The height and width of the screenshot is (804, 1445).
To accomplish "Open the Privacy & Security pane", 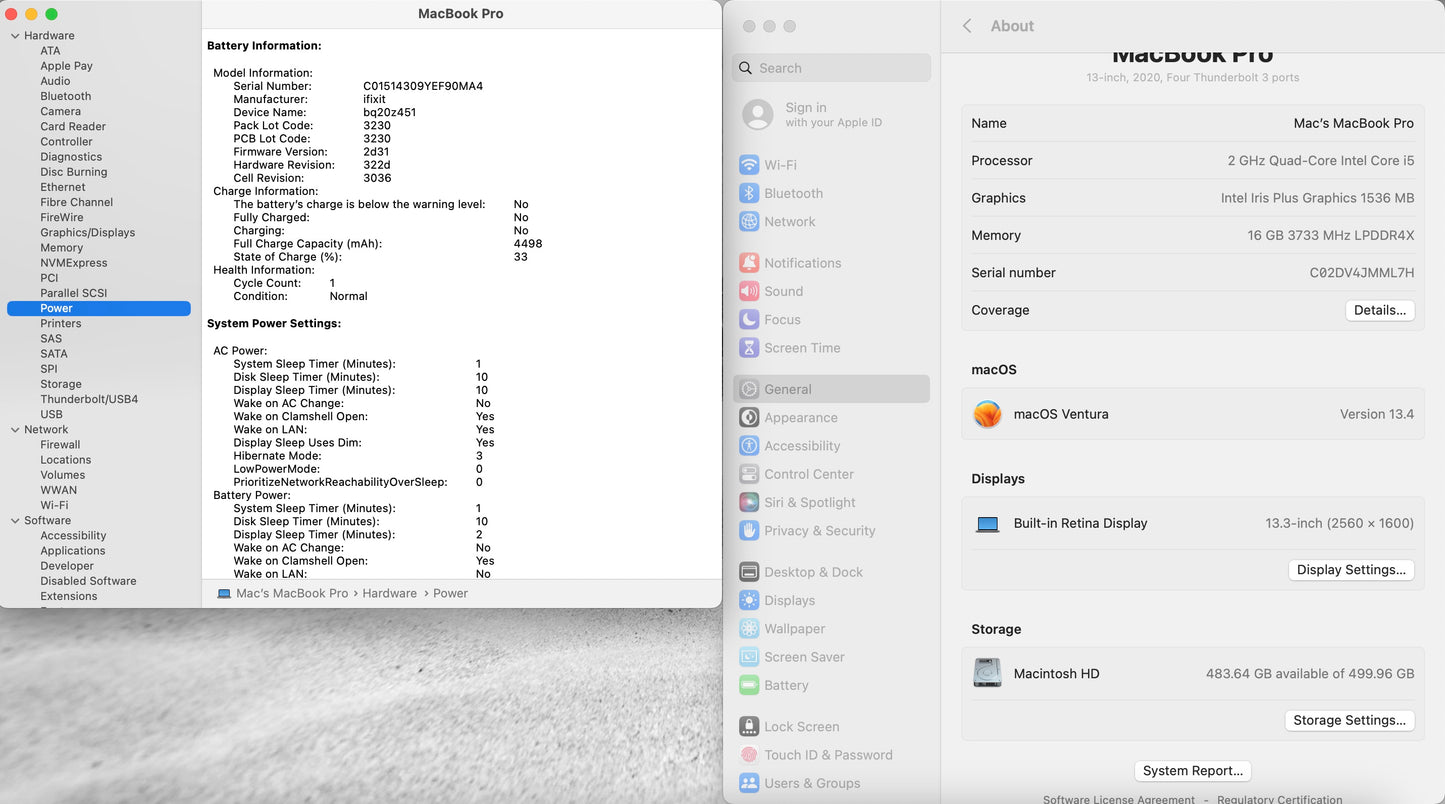I will [819, 531].
